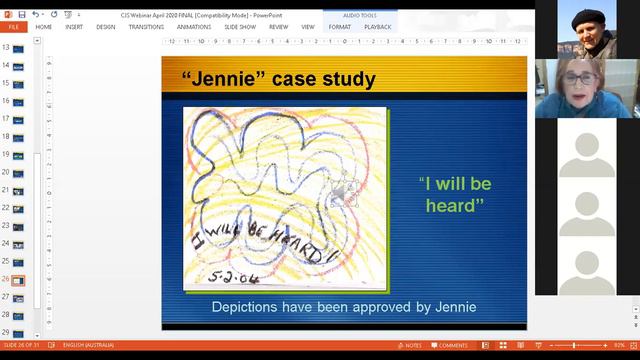640x360 pixels.
Task: Select slide 23 thumbnail
Action: click(x=18, y=227)
